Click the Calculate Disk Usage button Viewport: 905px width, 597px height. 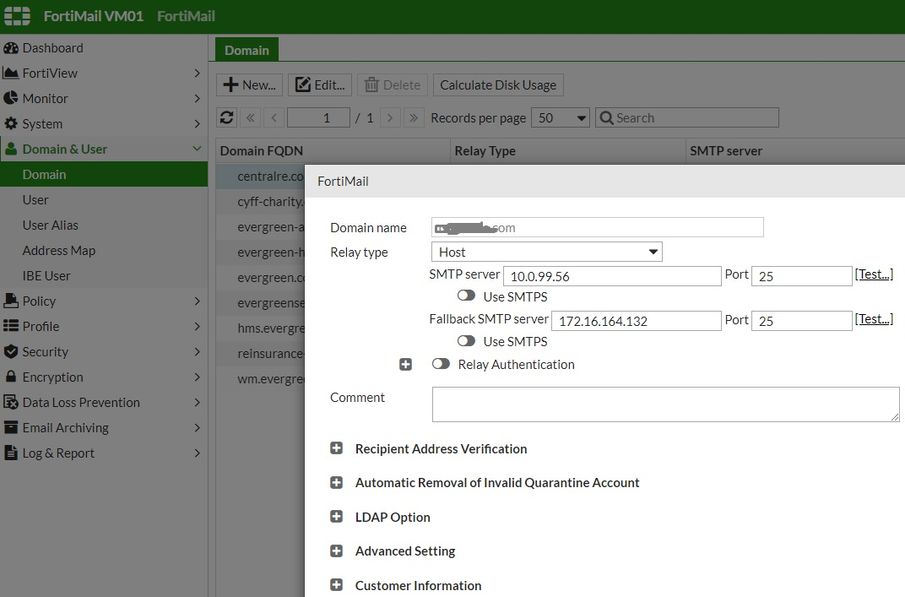coord(498,85)
